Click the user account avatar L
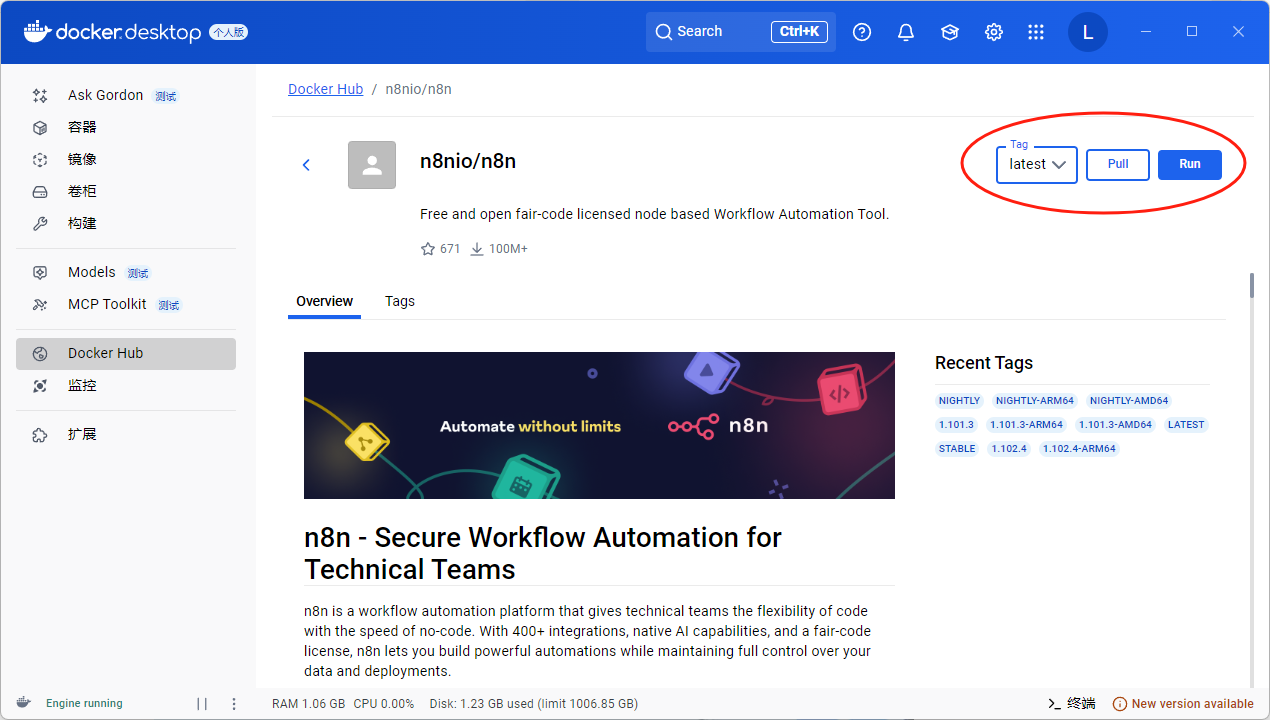 coord(1087,32)
